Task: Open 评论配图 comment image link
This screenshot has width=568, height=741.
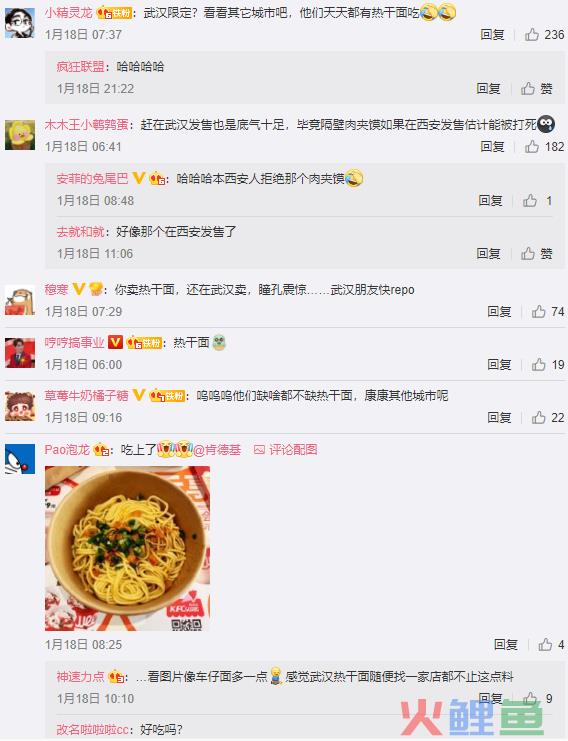Action: (285, 449)
